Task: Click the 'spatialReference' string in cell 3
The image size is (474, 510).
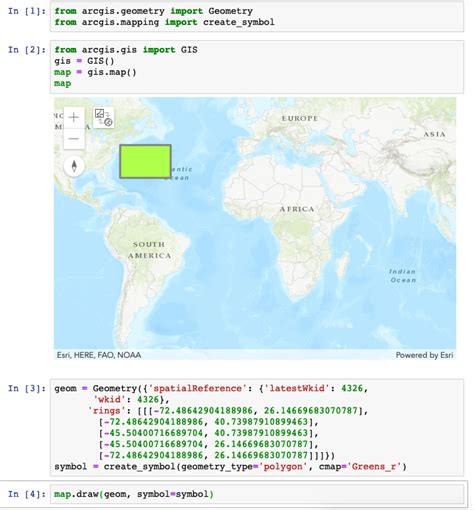Action: 197,388
